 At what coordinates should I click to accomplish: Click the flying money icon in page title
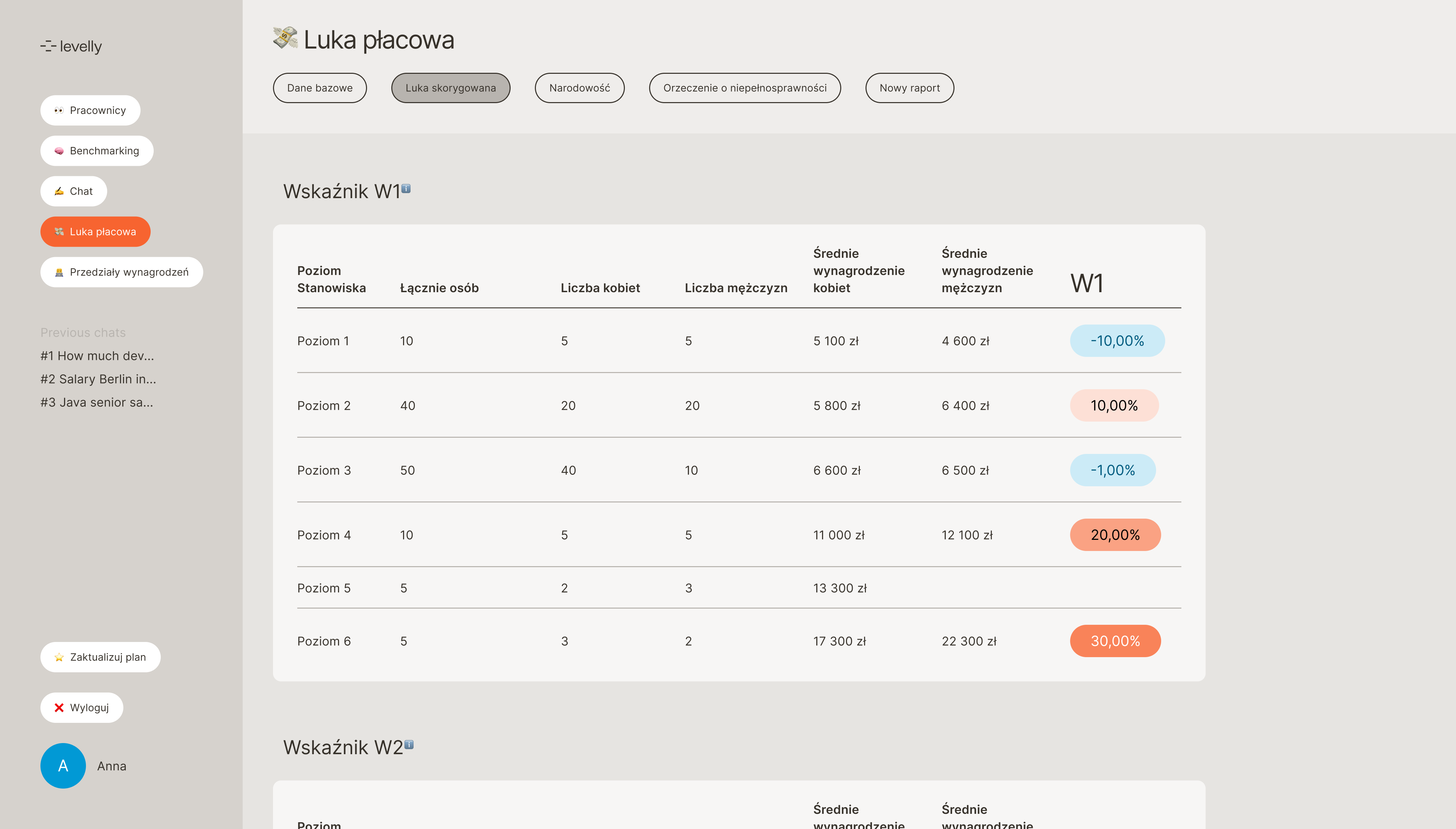point(285,38)
